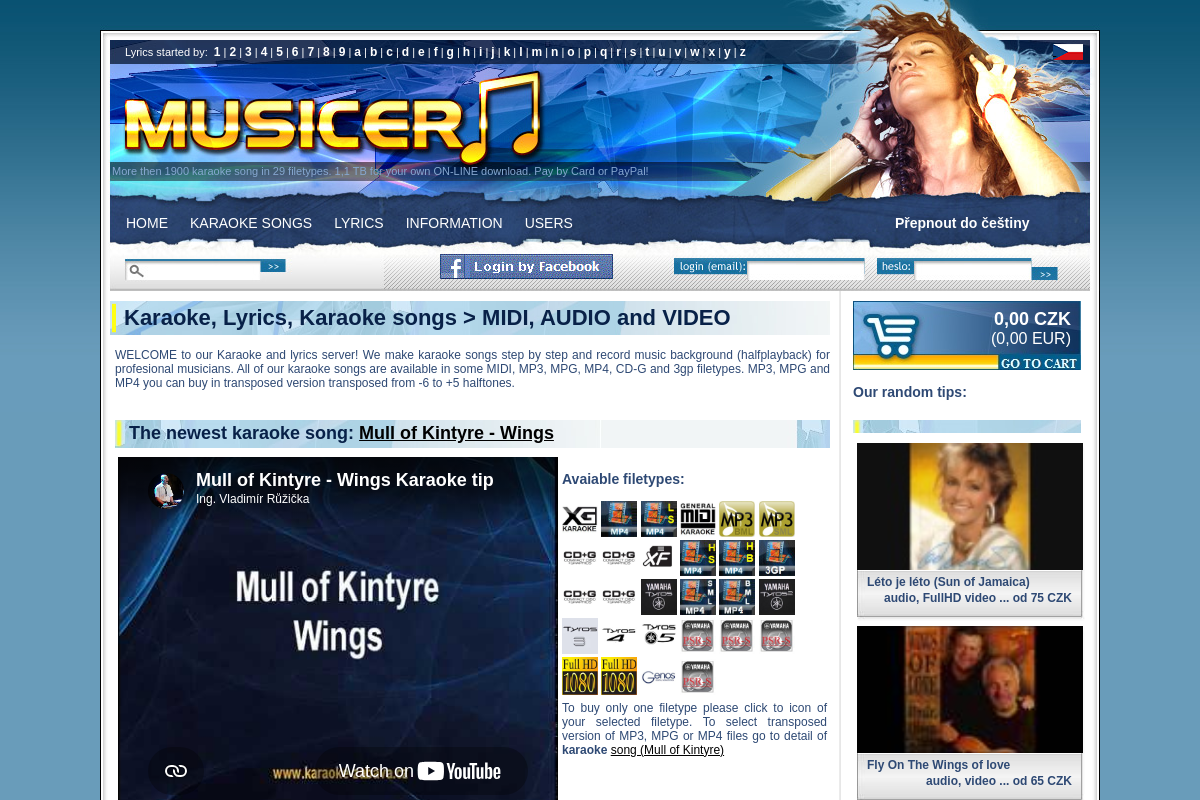Viewport: 1200px width, 800px height.
Task: Click Login by Facebook button
Action: pyautogui.click(x=526, y=266)
